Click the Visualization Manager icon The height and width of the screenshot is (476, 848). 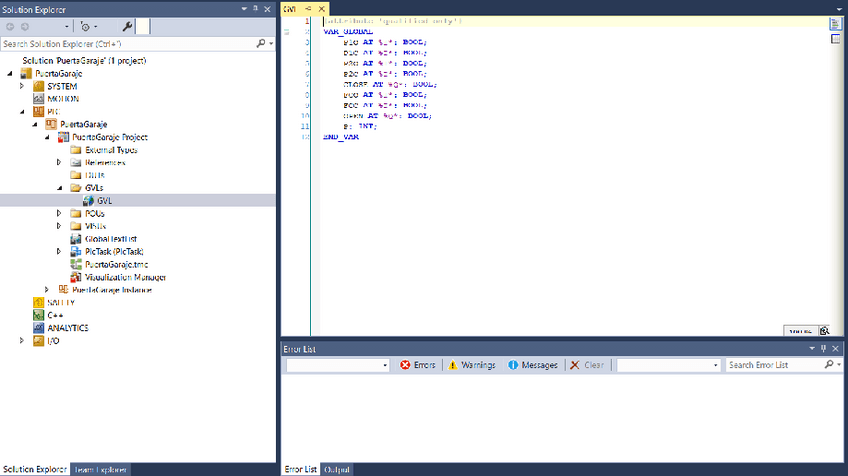tap(75, 277)
